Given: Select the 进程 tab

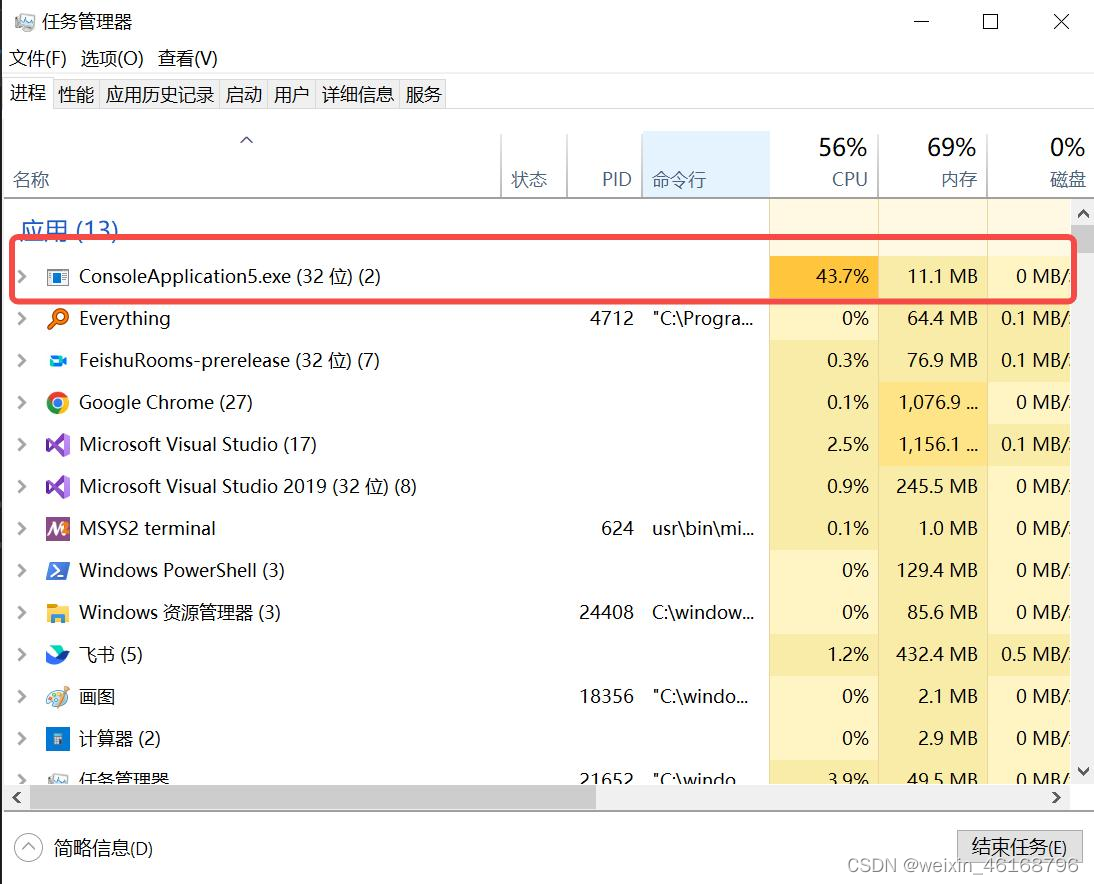Looking at the screenshot, I should [x=28, y=93].
